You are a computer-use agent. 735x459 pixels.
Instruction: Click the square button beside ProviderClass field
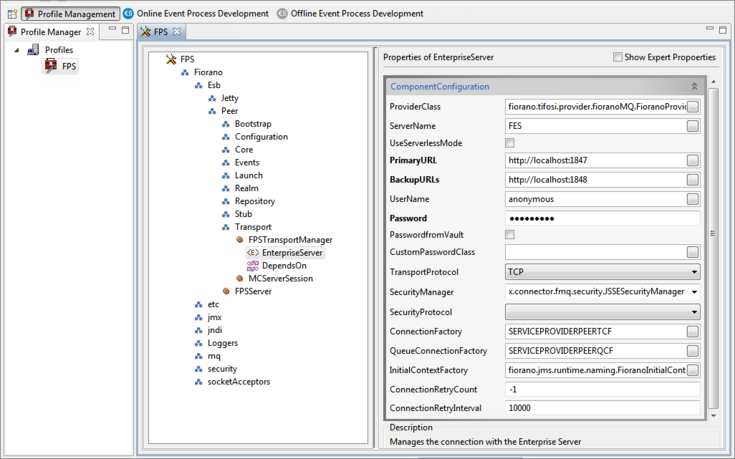pos(692,107)
